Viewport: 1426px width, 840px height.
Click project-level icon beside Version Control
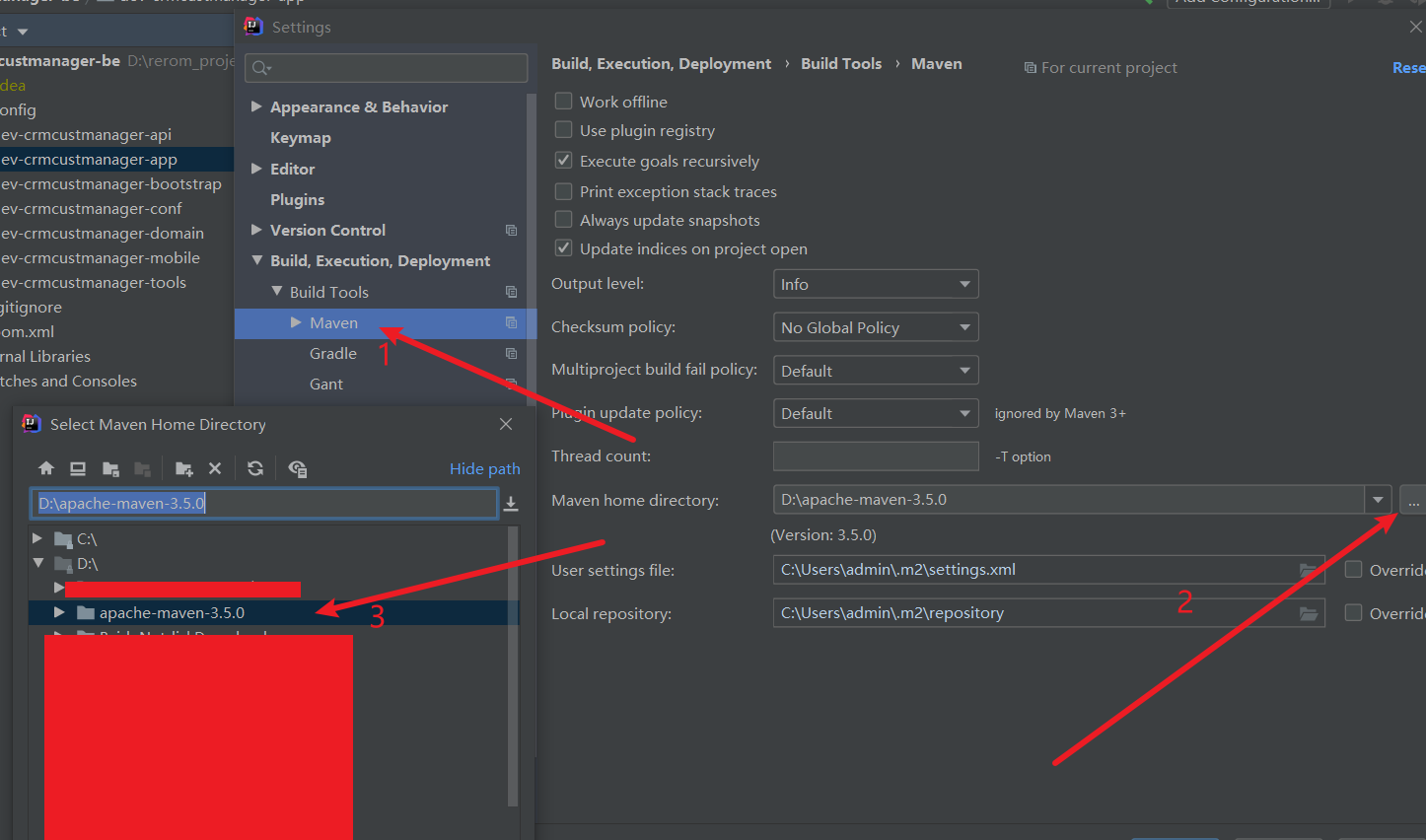pos(511,230)
